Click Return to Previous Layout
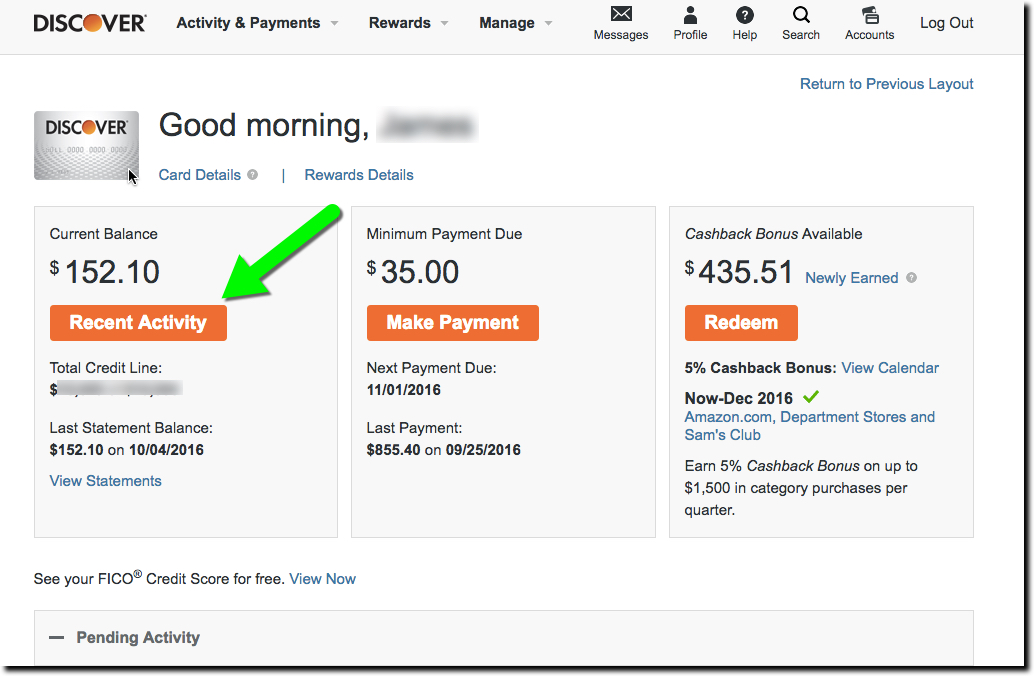 pos(886,84)
